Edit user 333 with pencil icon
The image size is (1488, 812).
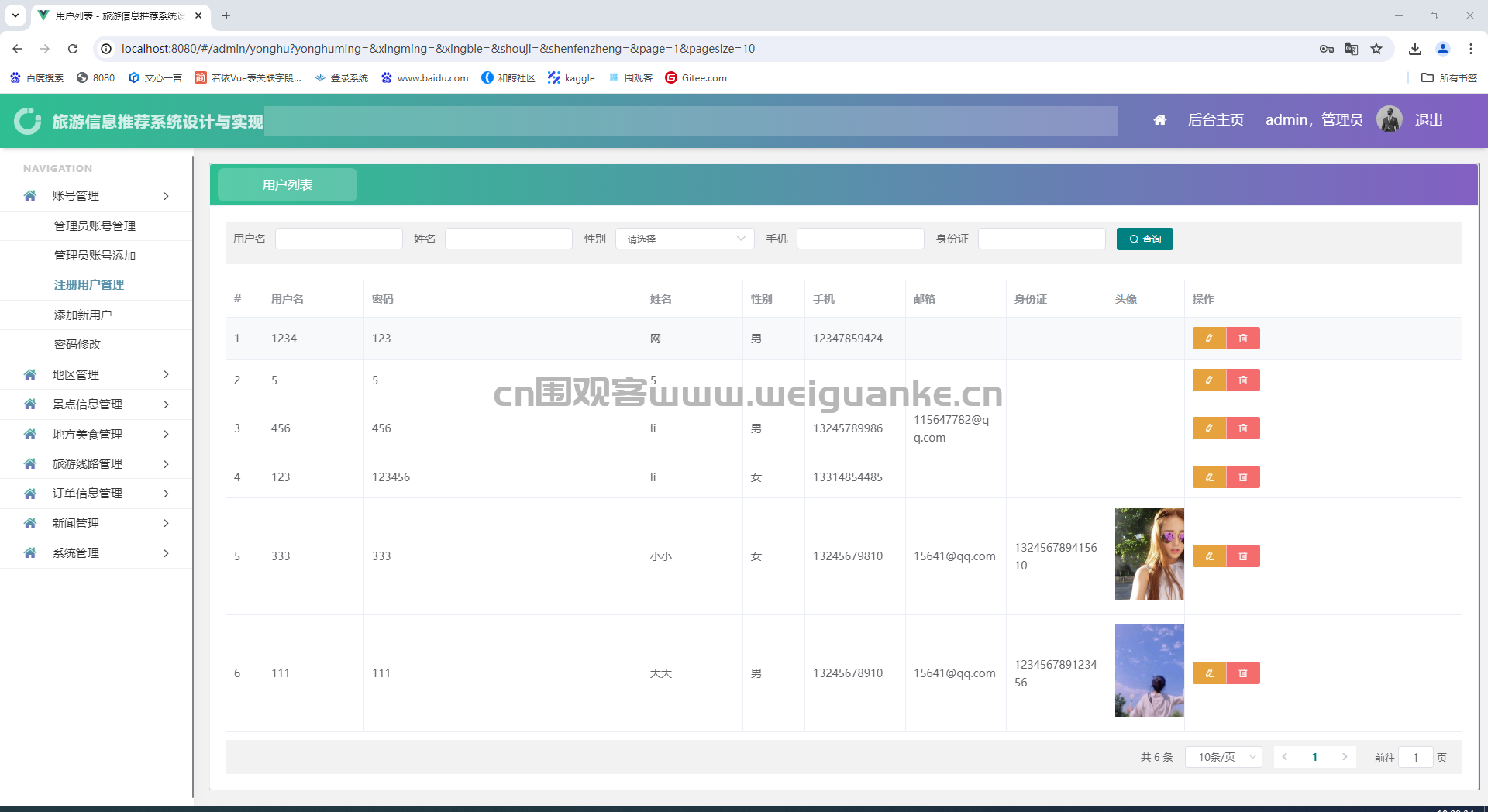coord(1209,556)
